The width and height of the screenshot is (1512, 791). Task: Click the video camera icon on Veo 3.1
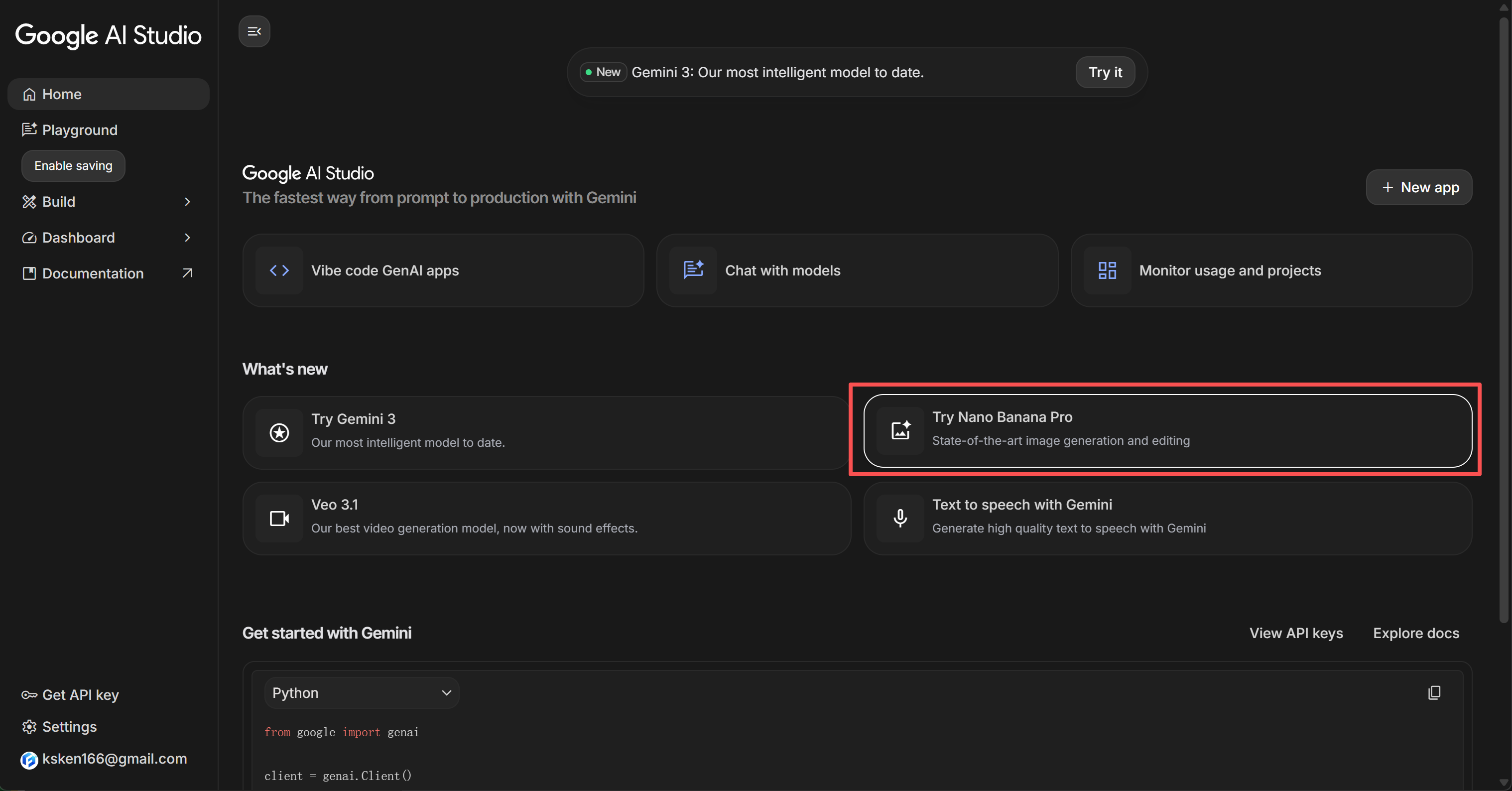(x=279, y=519)
